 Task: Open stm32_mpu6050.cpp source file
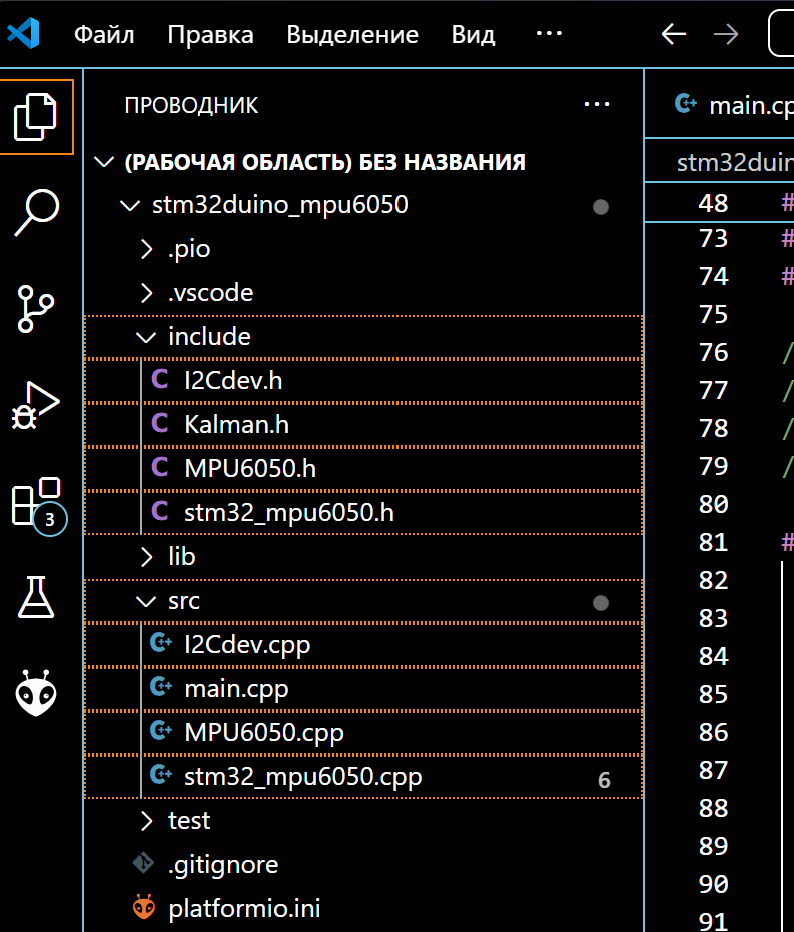(x=303, y=777)
